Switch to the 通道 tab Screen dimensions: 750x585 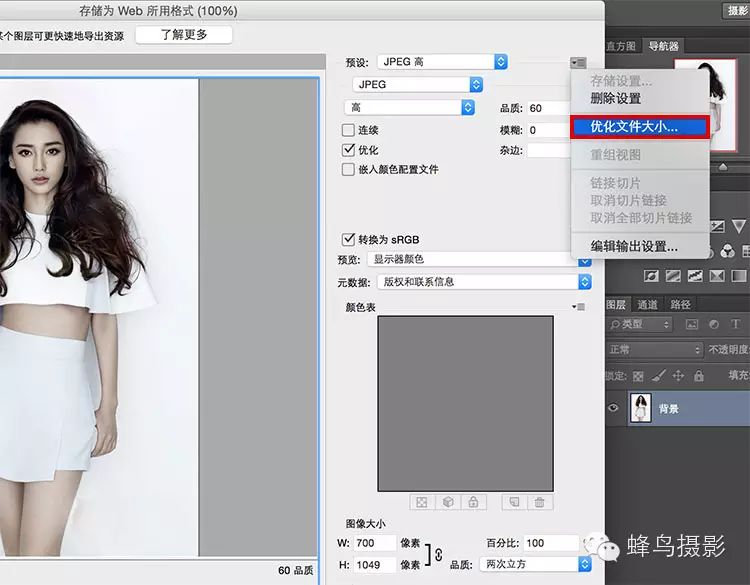click(647, 304)
